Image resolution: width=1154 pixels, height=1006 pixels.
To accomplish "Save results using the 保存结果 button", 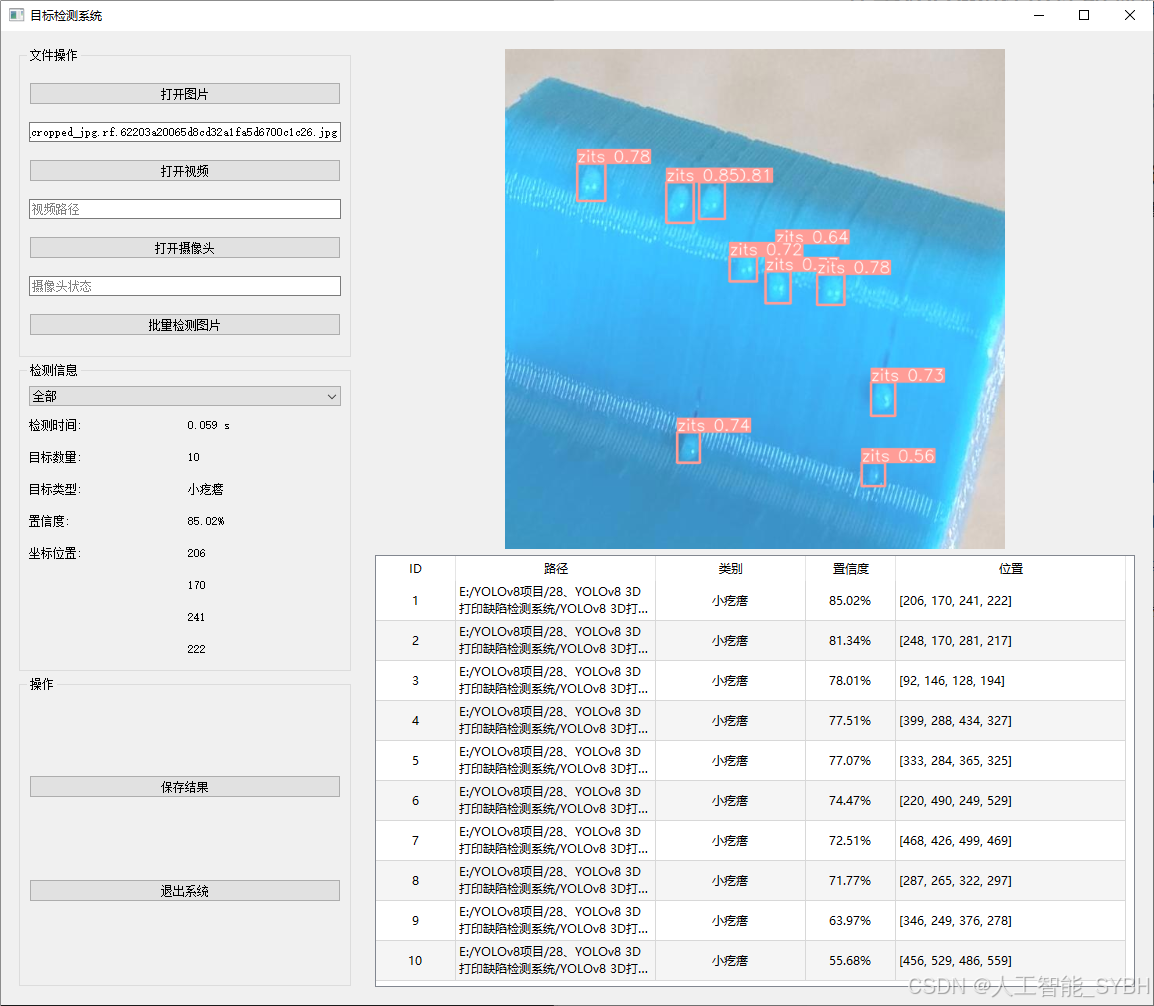I will pos(184,786).
